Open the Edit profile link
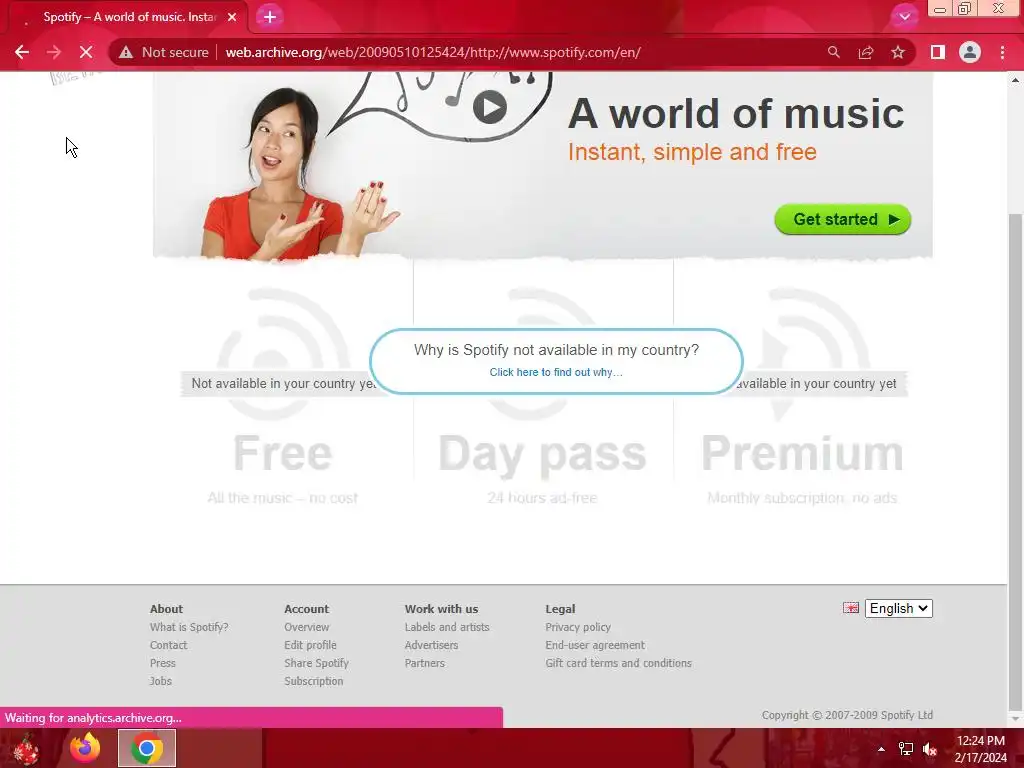 (x=310, y=645)
